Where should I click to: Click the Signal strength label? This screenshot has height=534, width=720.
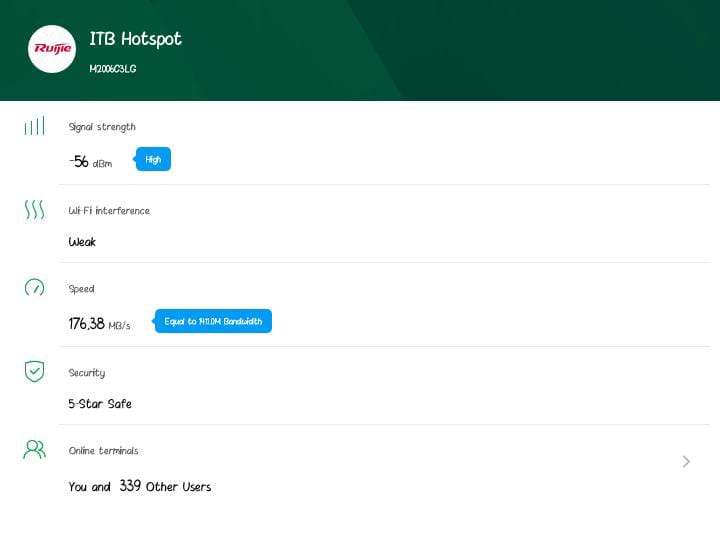click(102, 127)
